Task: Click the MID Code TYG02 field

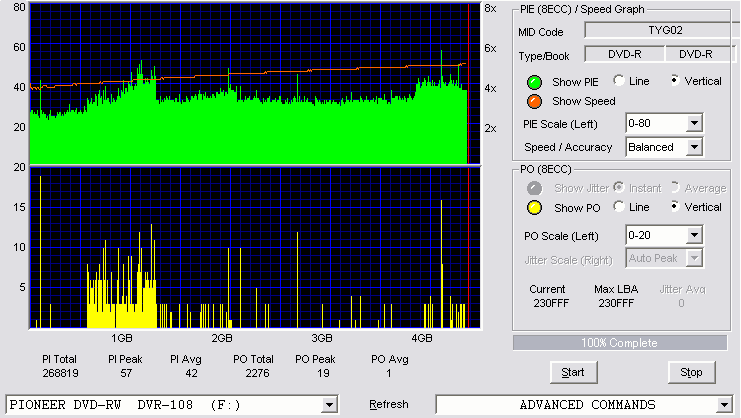Action: click(x=662, y=30)
